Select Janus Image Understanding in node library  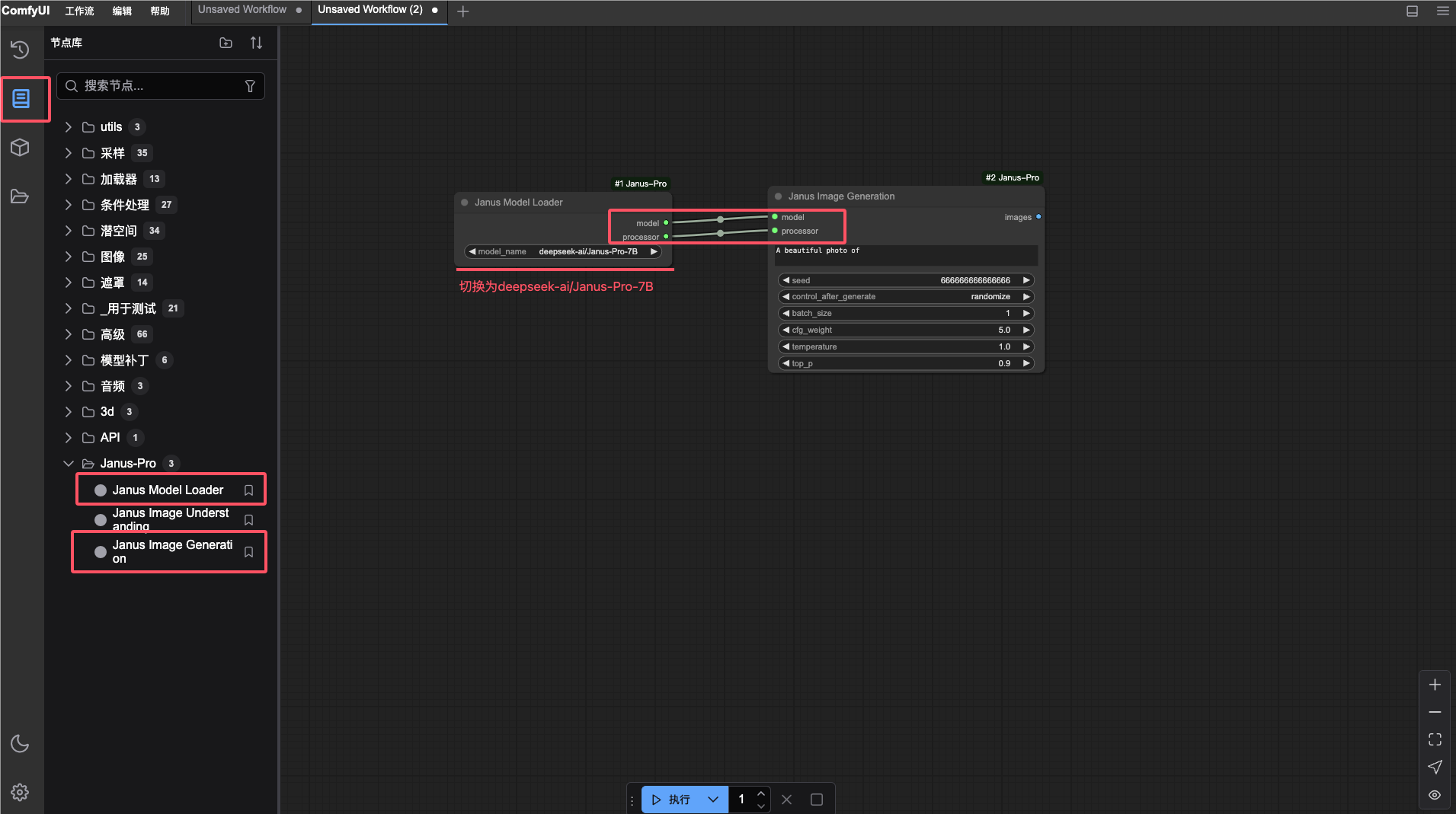[x=171, y=519]
